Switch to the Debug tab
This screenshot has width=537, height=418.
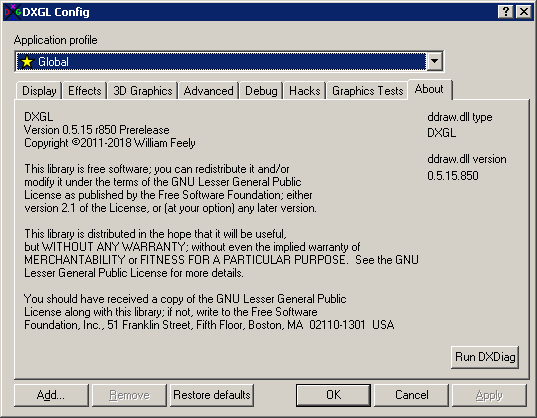(261, 91)
